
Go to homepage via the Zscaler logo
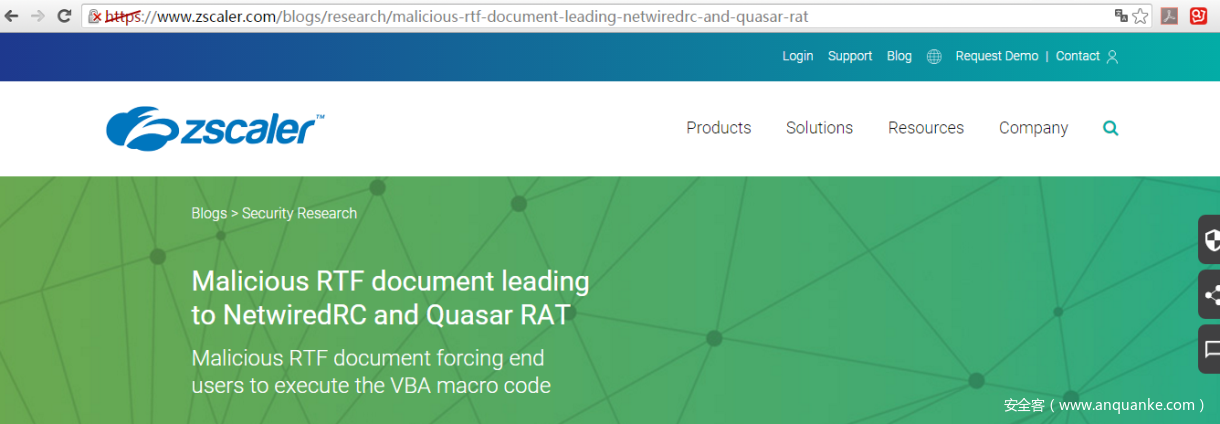216,128
